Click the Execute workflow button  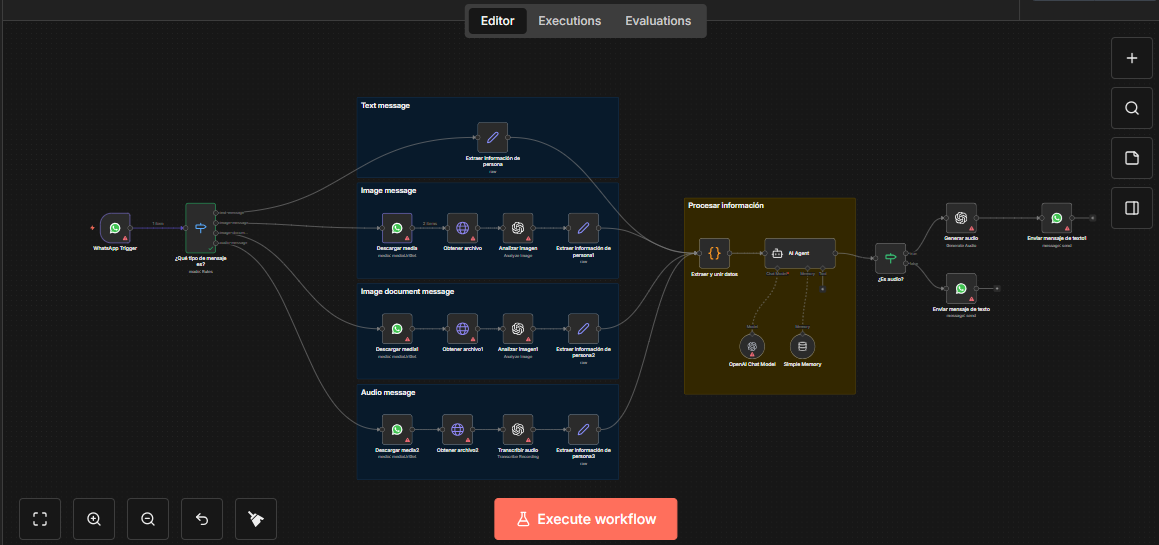[585, 519]
